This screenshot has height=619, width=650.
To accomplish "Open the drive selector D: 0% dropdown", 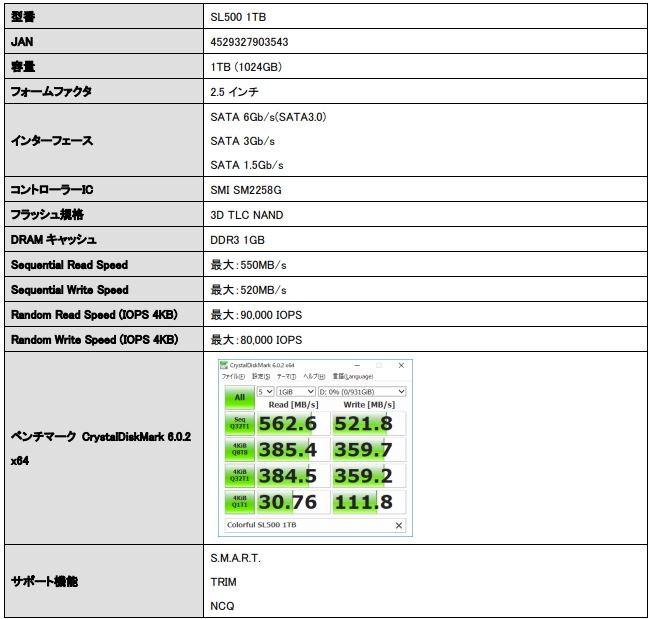I will pyautogui.click(x=362, y=391).
